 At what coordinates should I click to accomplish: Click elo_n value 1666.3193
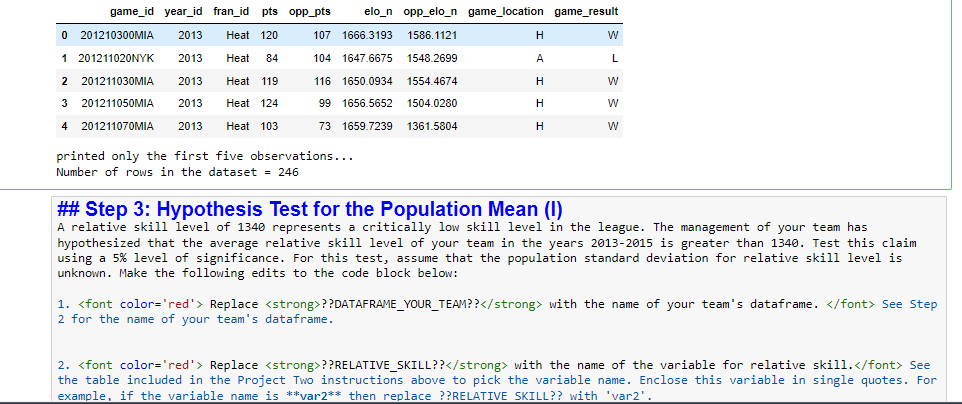367,36
